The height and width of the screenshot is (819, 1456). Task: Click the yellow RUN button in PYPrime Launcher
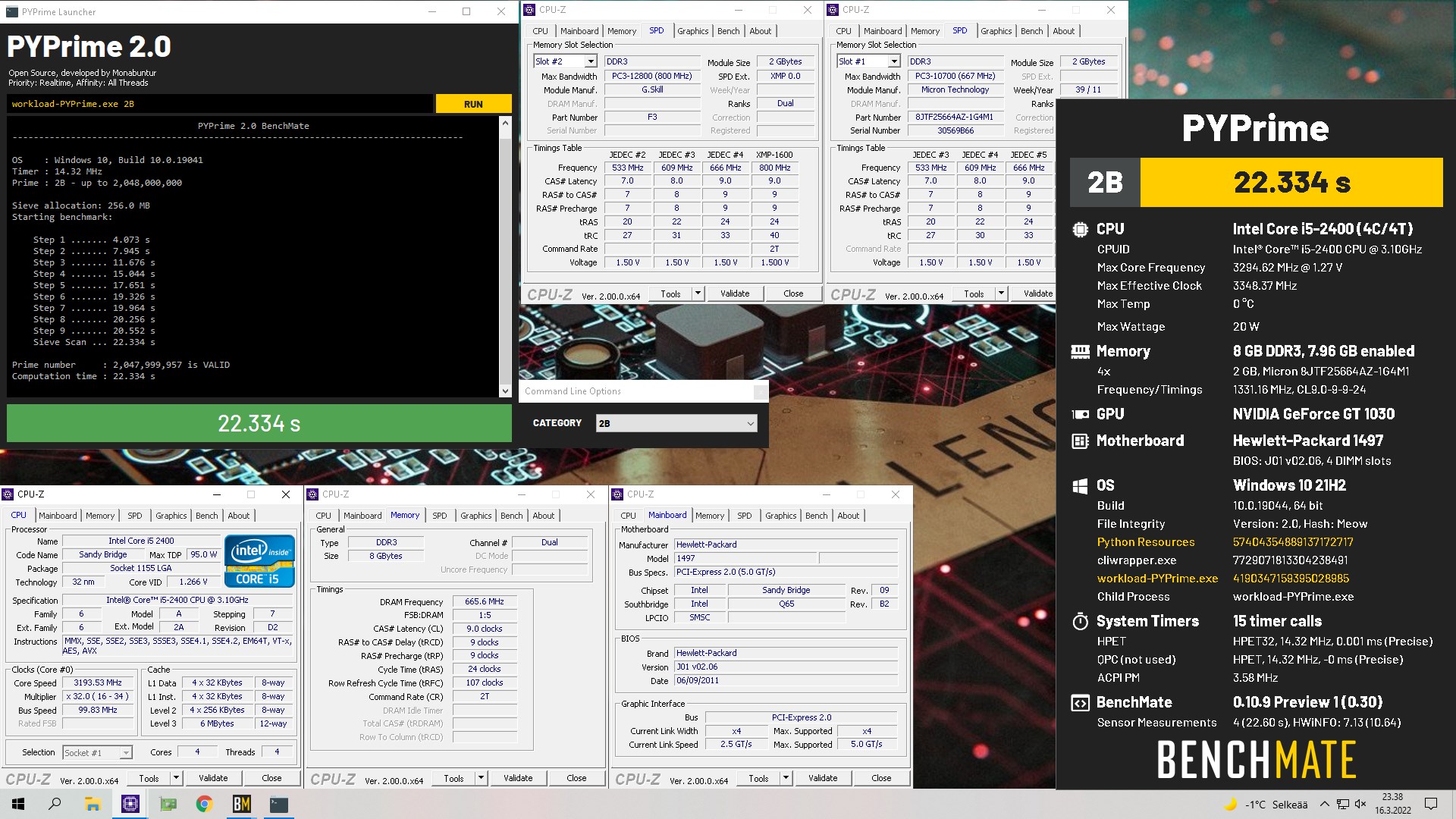coord(473,104)
